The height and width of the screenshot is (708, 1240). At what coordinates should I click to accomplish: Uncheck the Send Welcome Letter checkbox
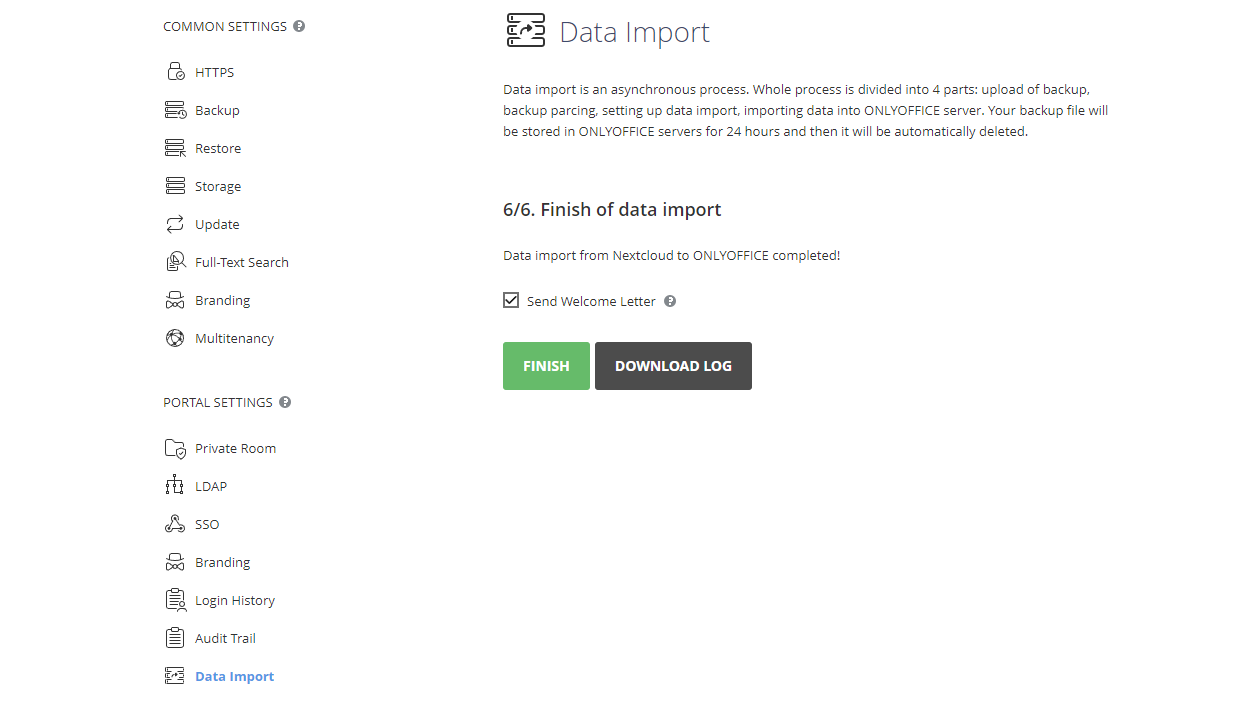(x=511, y=299)
